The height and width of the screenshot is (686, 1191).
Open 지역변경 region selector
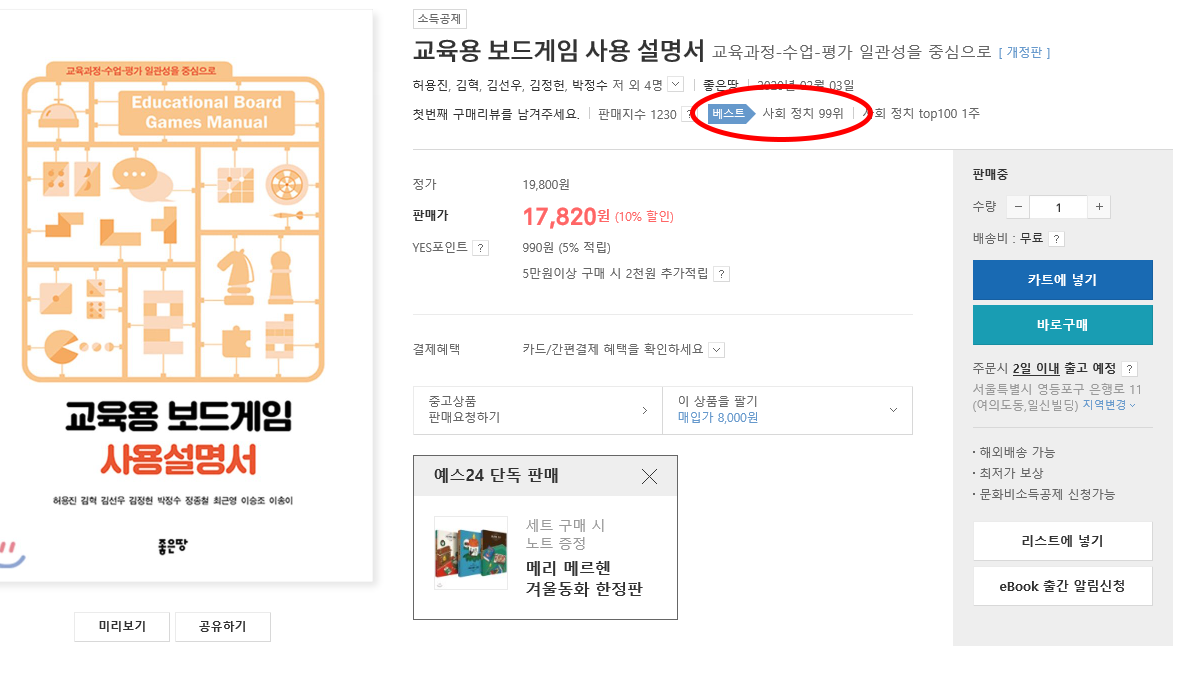1109,406
